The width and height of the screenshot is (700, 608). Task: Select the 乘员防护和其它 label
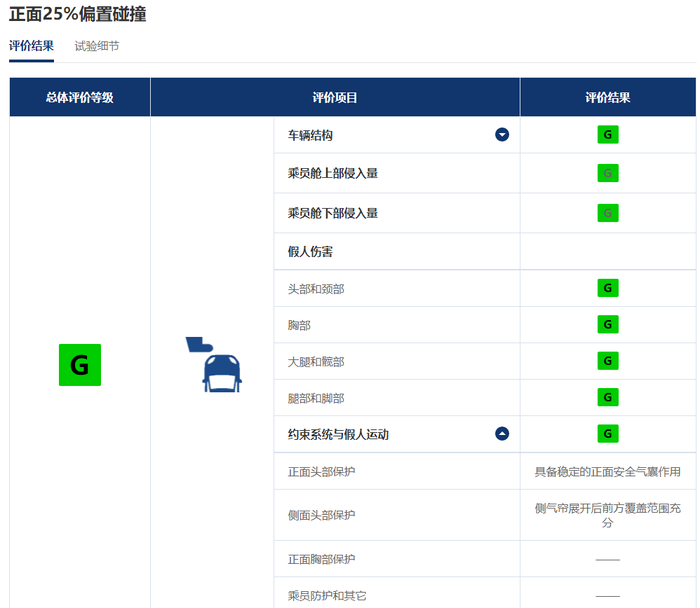[x=327, y=596]
